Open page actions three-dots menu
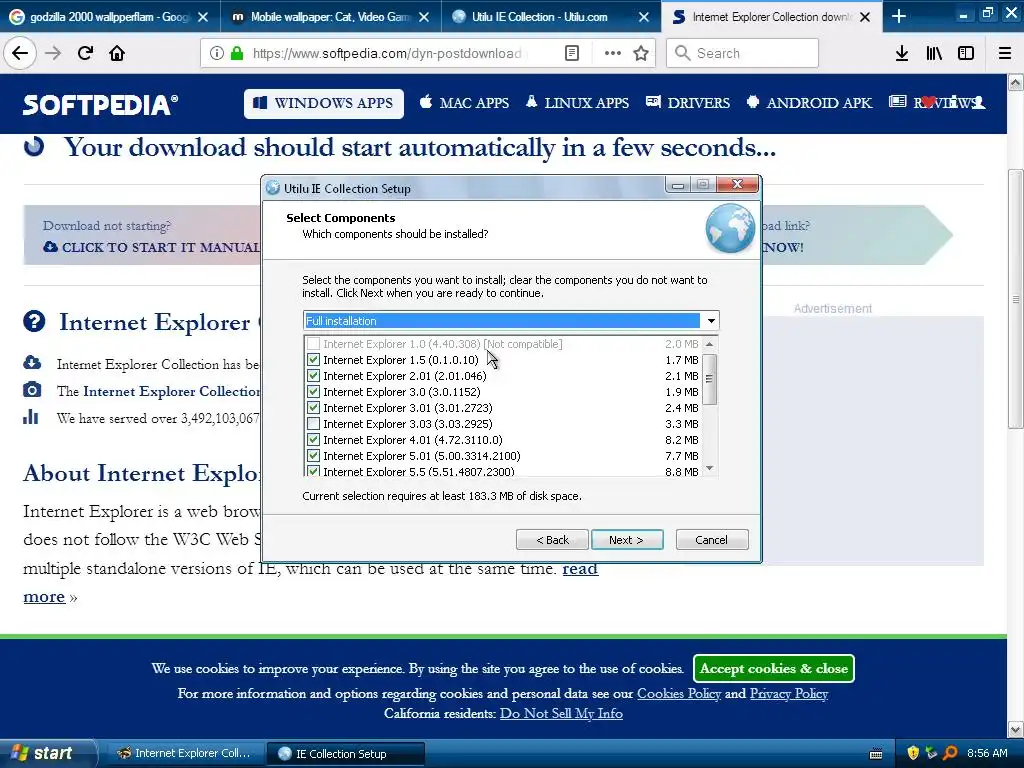Viewport: 1024px width, 768px height. pos(613,53)
